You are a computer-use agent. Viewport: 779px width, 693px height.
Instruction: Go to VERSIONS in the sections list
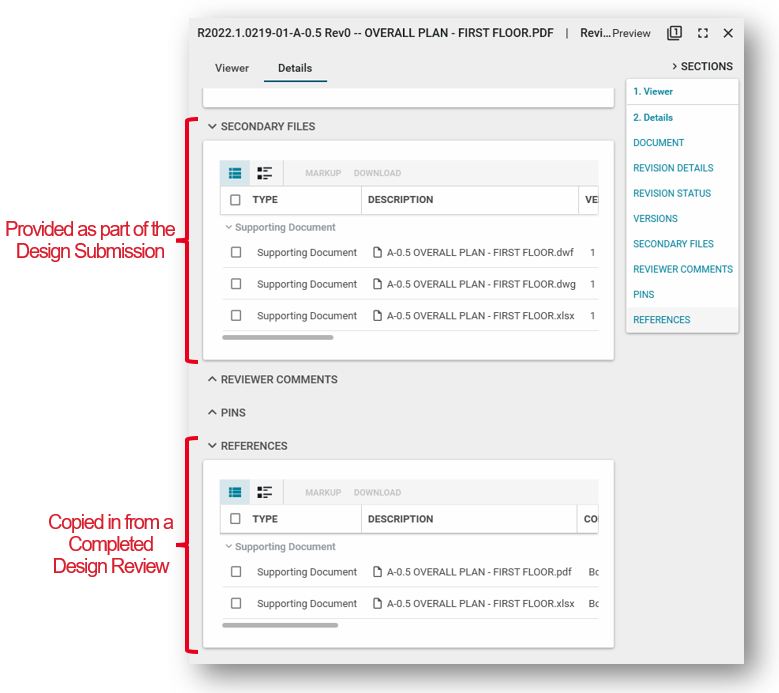click(x=655, y=218)
